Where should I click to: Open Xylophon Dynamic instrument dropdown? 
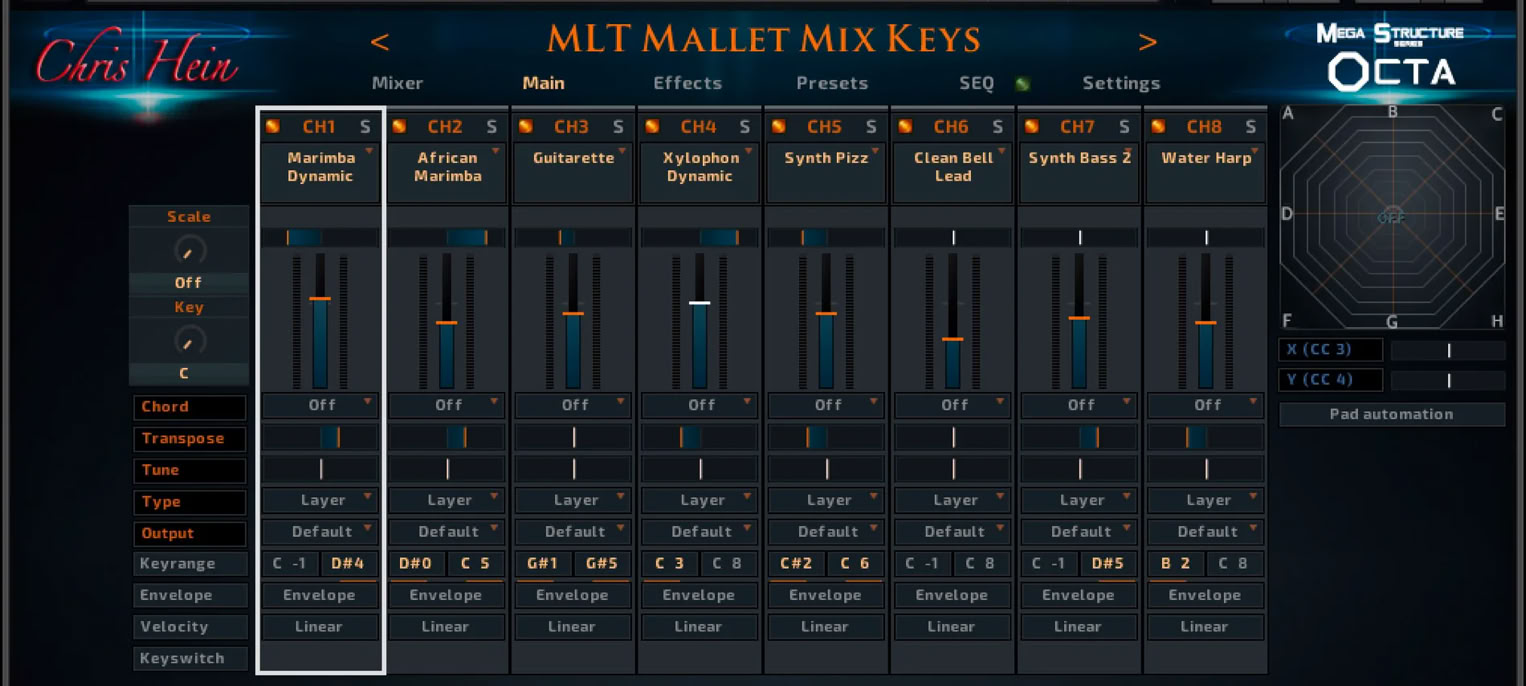tap(701, 172)
